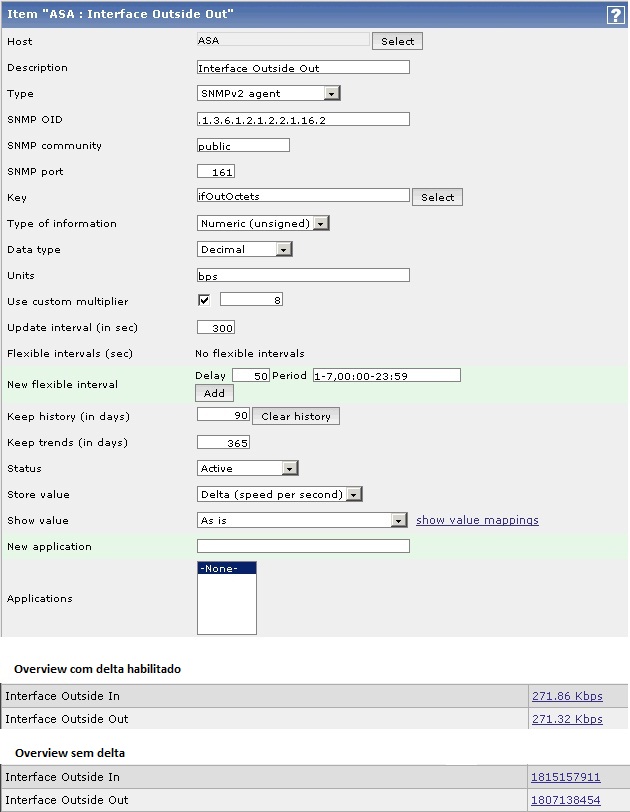Viewport: 630px width, 812px height.
Task: Open the 271.32 Kbps Interface Outside Out link
Action: 567,719
